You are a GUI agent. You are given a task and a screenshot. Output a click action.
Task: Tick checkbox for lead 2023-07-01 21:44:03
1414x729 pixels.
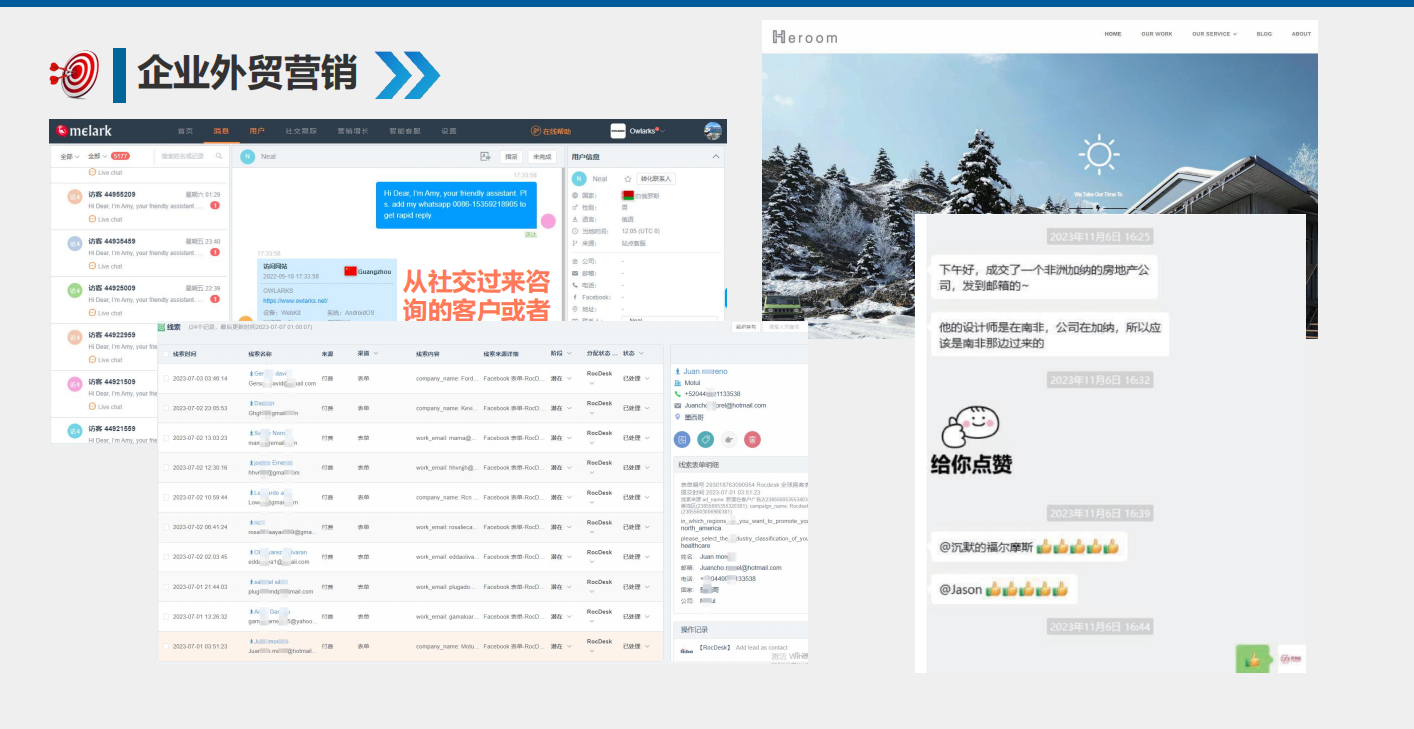pyautogui.click(x=166, y=586)
